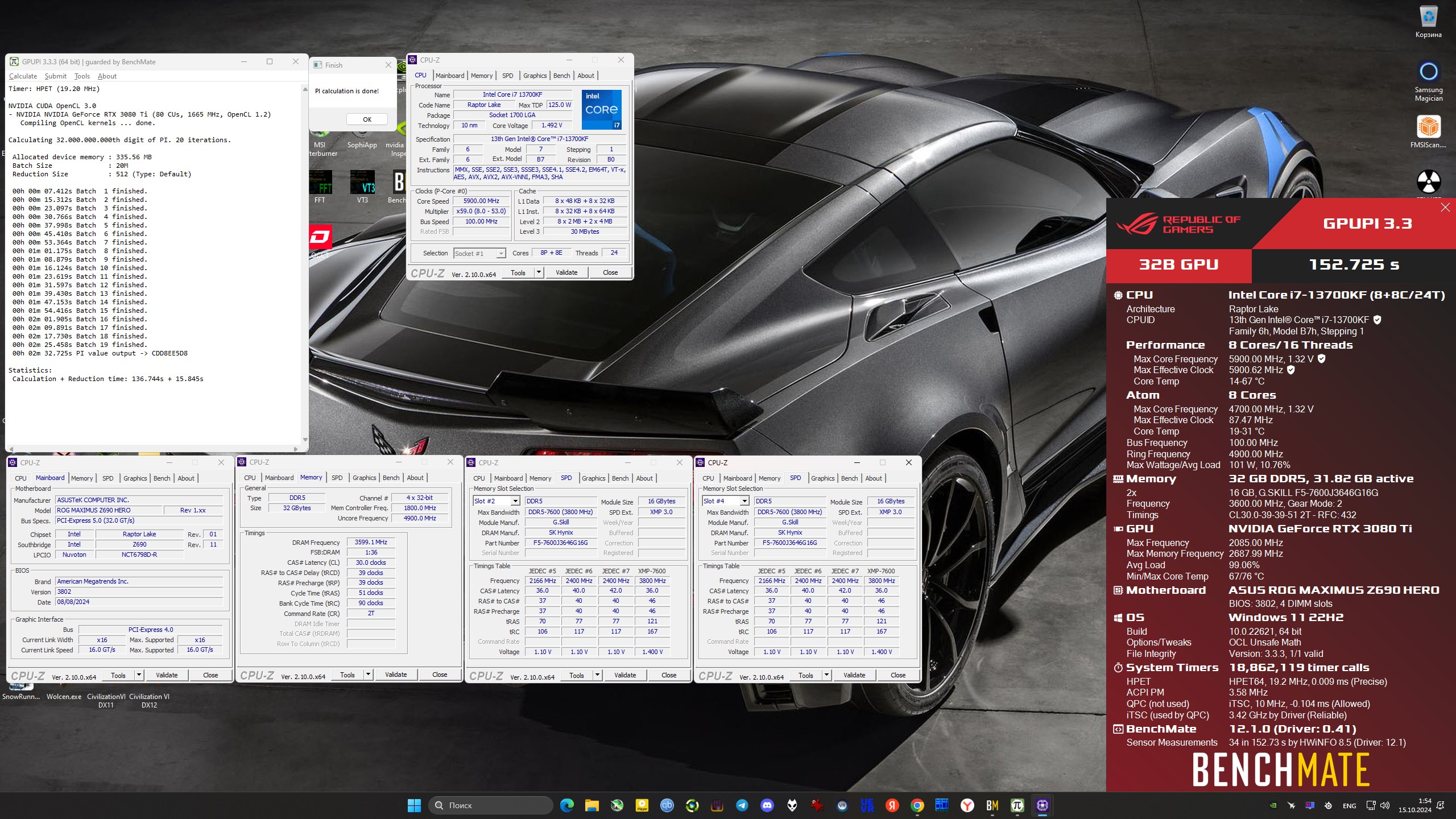Open the Корзина recycle bin desktop icon

(x=1428, y=22)
